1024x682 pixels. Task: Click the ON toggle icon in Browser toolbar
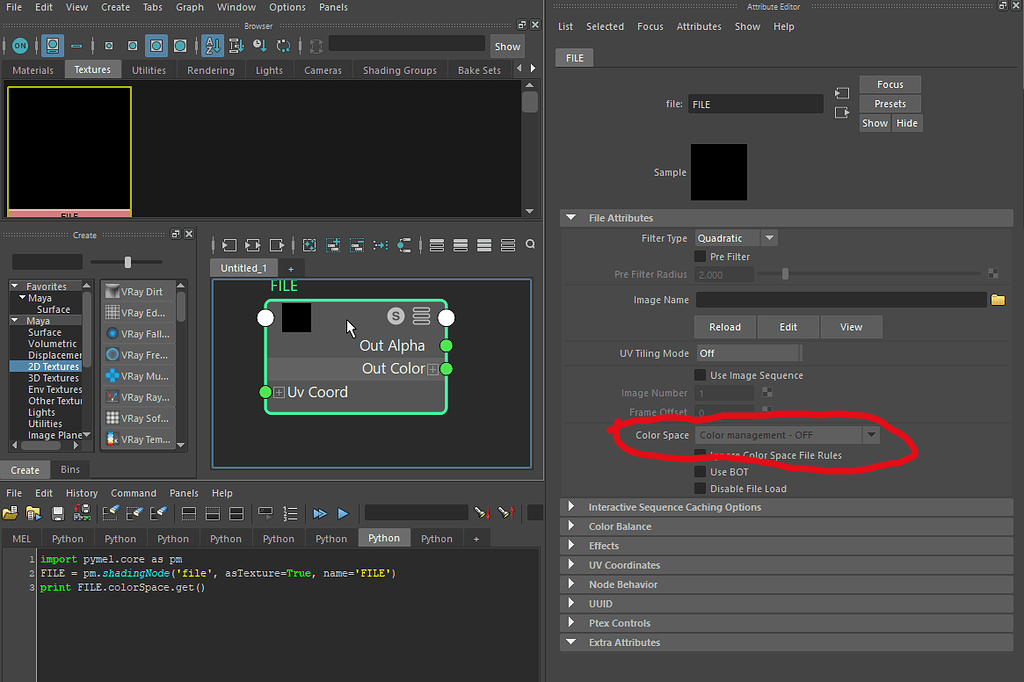tap(20, 46)
